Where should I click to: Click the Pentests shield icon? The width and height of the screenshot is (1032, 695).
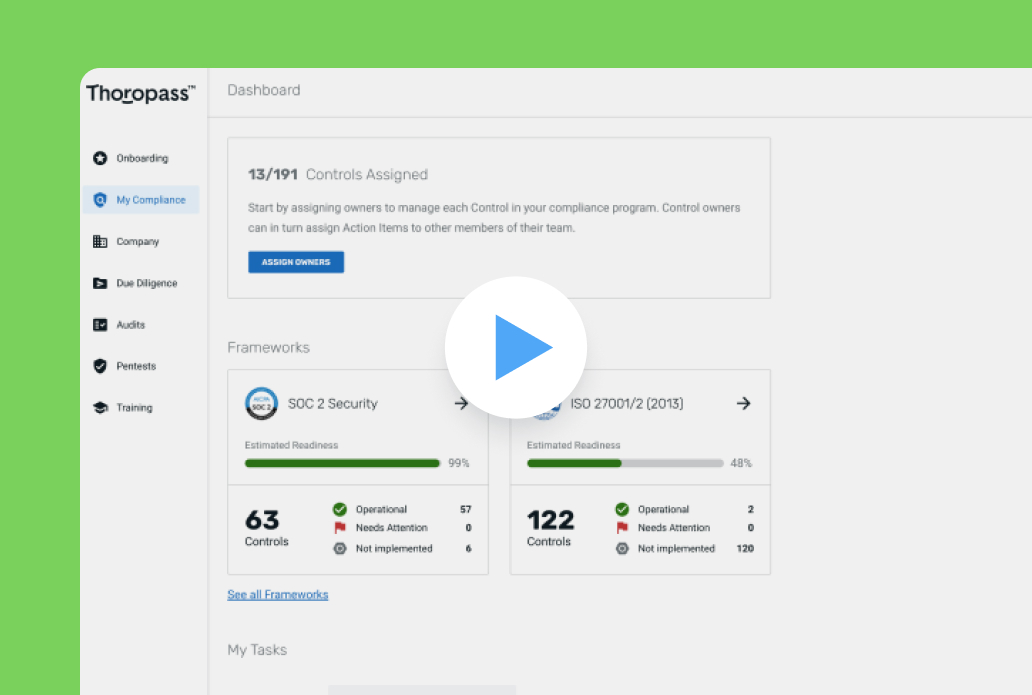(100, 366)
